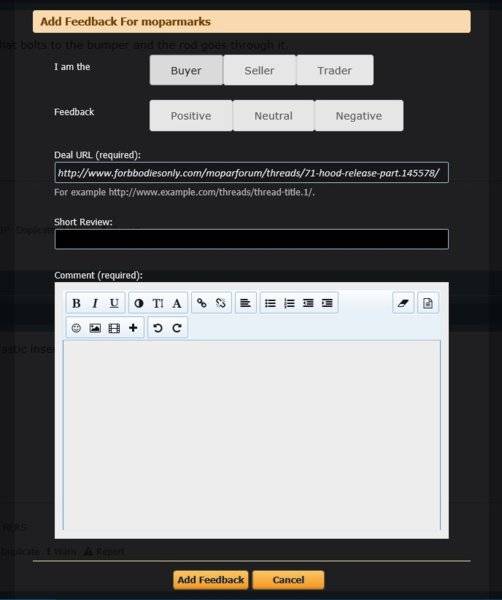The width and height of the screenshot is (502, 600).
Task: Insert an image using the picture icon
Action: click(95, 328)
